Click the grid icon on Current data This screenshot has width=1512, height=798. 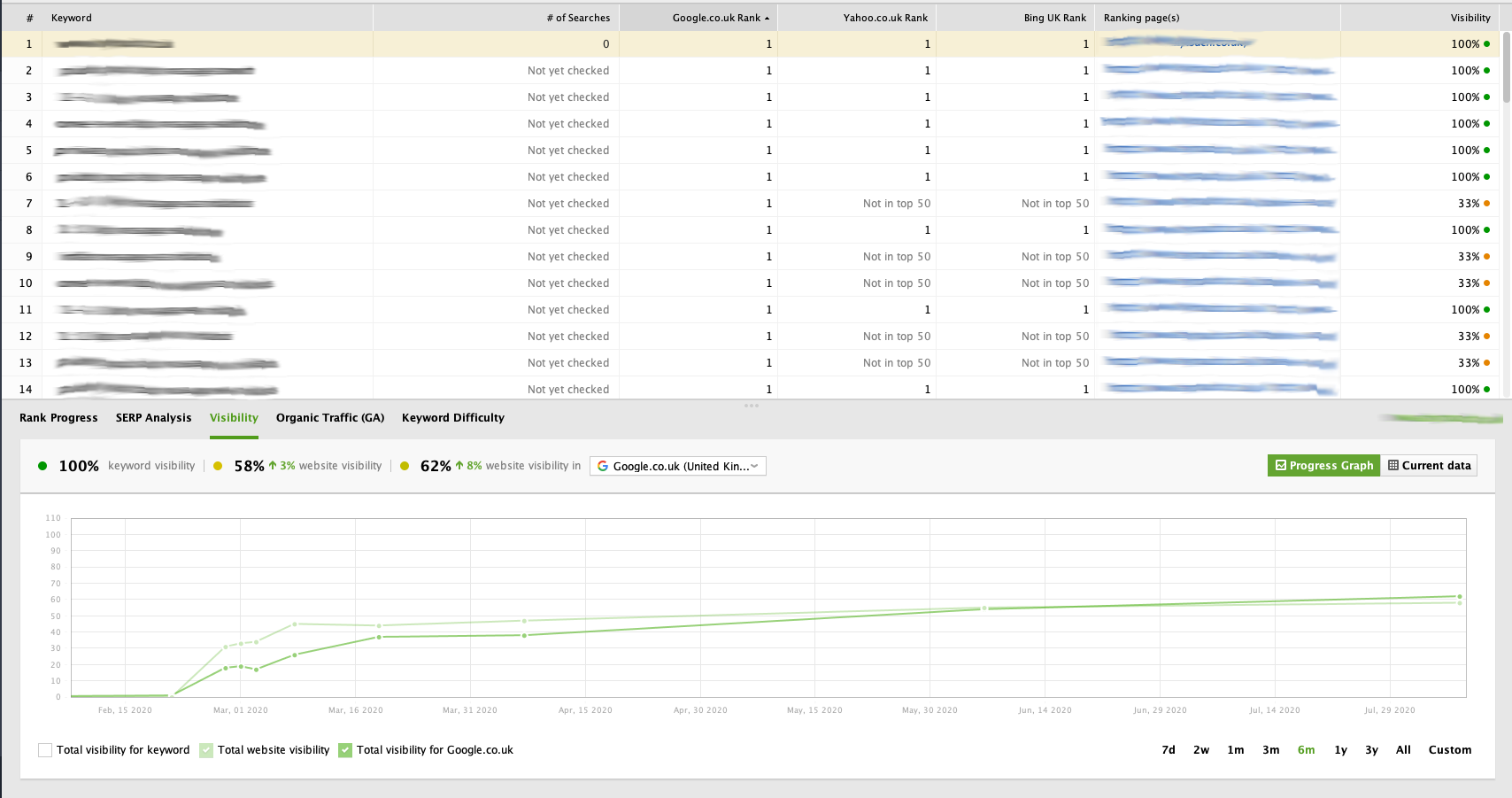click(1393, 466)
